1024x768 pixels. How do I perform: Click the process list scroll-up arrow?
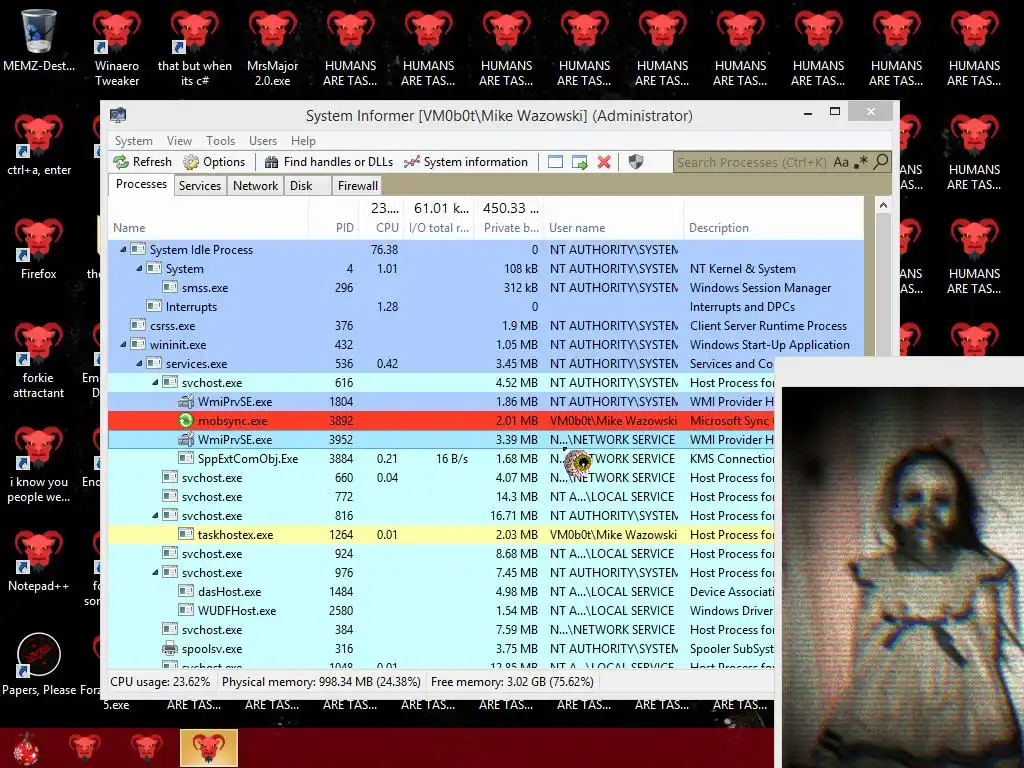883,206
